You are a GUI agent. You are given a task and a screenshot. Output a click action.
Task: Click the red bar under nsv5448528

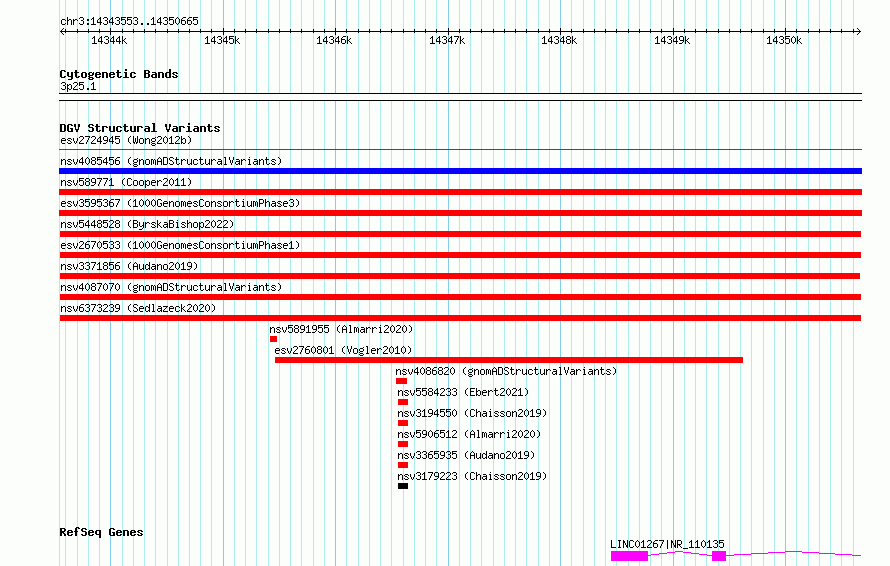460,234
